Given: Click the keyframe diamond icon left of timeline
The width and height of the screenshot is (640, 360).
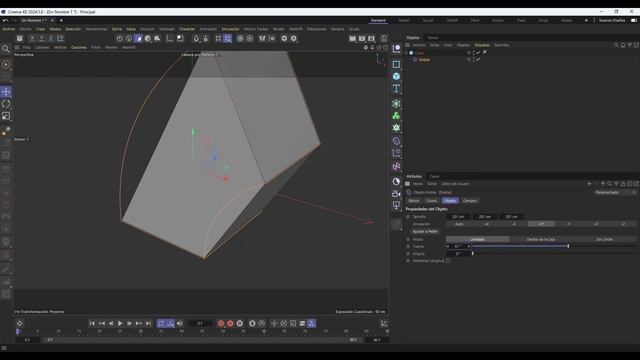Looking at the screenshot, I should click(20, 323).
